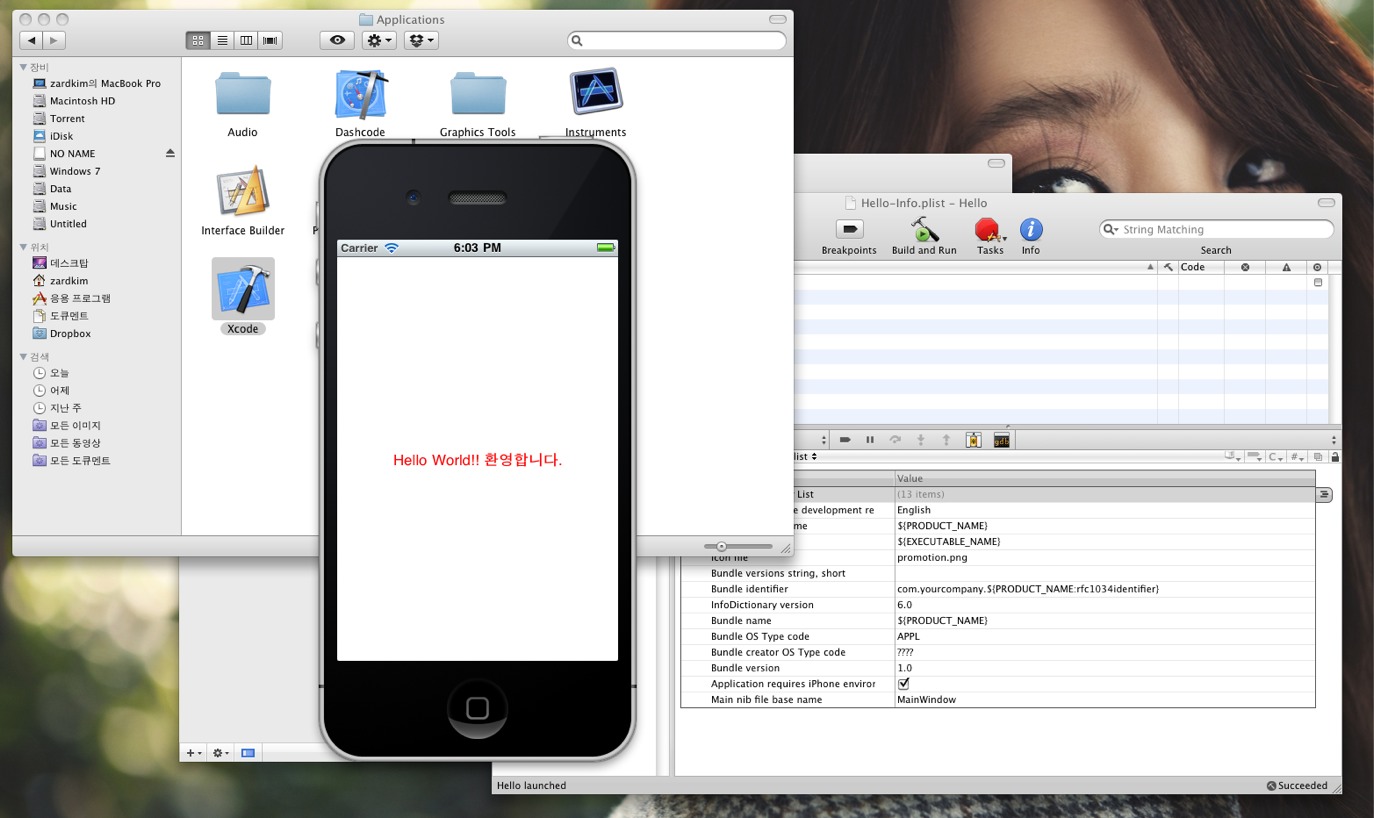Viewport: 1374px width, 818px height.
Task: Toggle the editor lock icon
Action: (x=1334, y=457)
